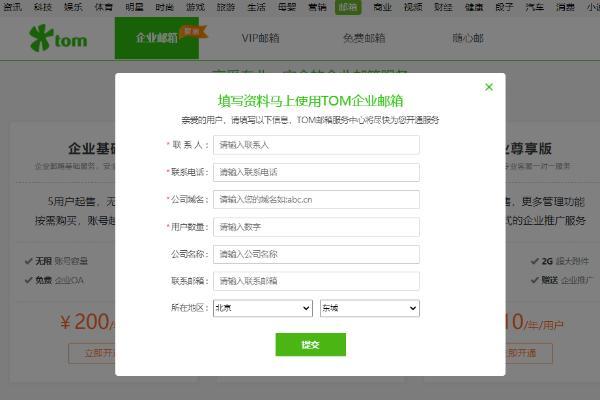Open the 企业邮箱 tab
The height and width of the screenshot is (400, 600).
click(x=157, y=38)
